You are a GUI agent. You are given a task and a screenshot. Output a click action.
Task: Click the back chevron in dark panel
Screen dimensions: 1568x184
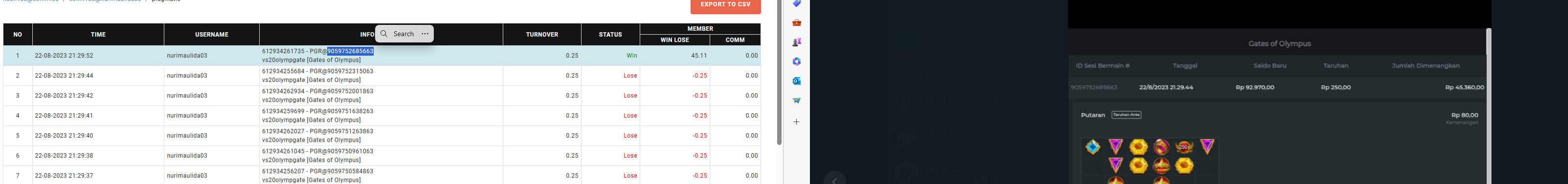click(x=834, y=181)
